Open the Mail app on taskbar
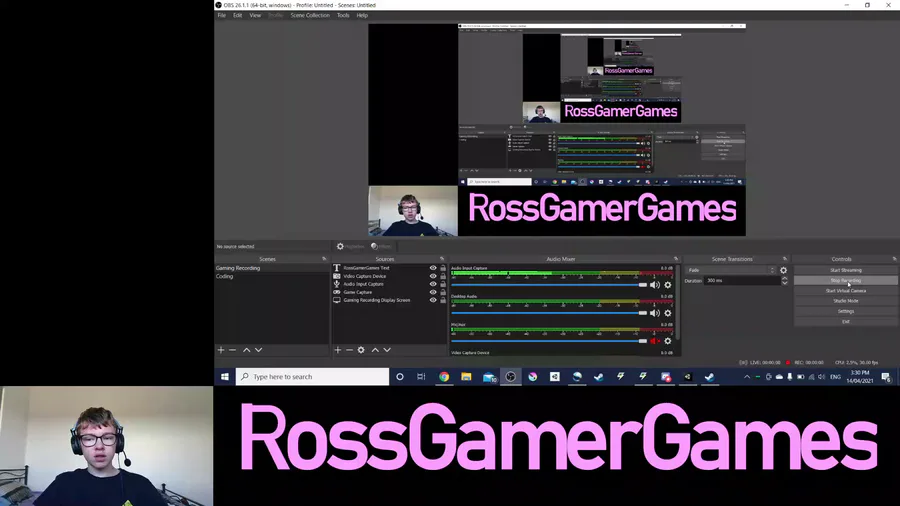Image resolution: width=900 pixels, height=506 pixels. (488, 377)
